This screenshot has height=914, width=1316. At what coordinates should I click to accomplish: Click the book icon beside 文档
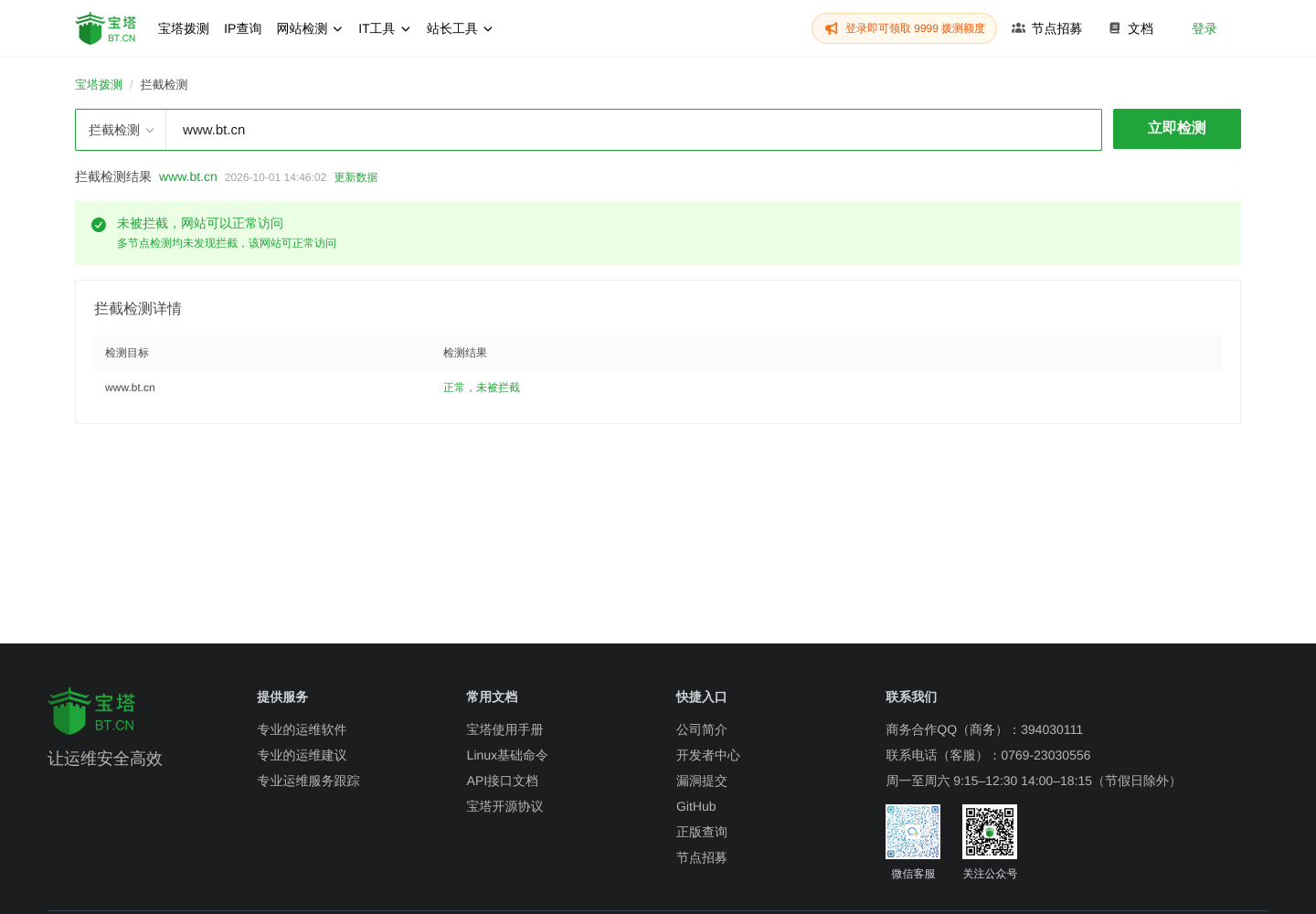(x=1115, y=28)
